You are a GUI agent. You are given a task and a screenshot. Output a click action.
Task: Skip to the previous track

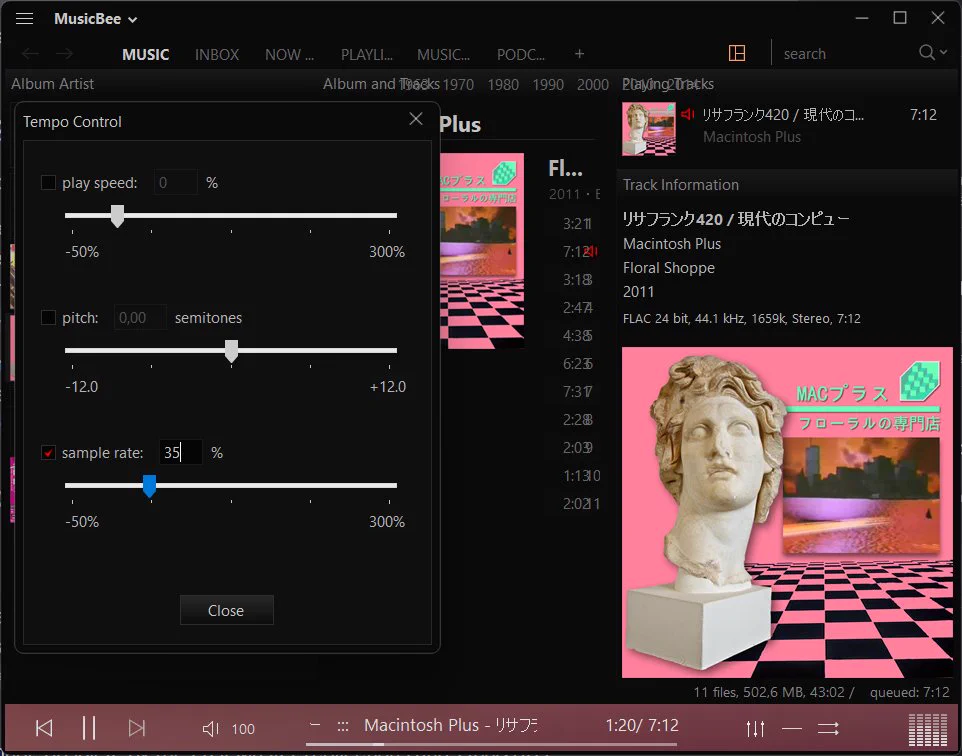point(44,728)
